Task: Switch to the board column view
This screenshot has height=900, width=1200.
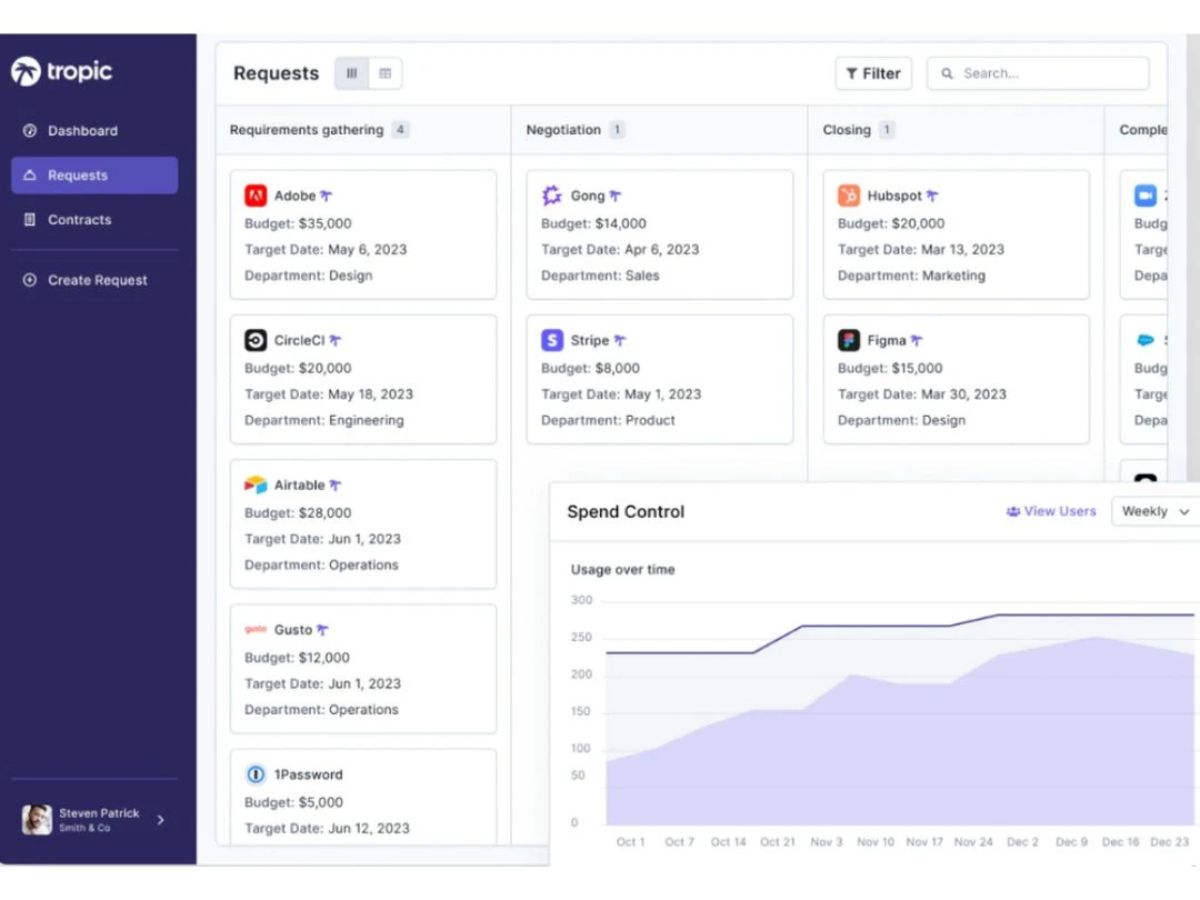Action: [x=352, y=73]
